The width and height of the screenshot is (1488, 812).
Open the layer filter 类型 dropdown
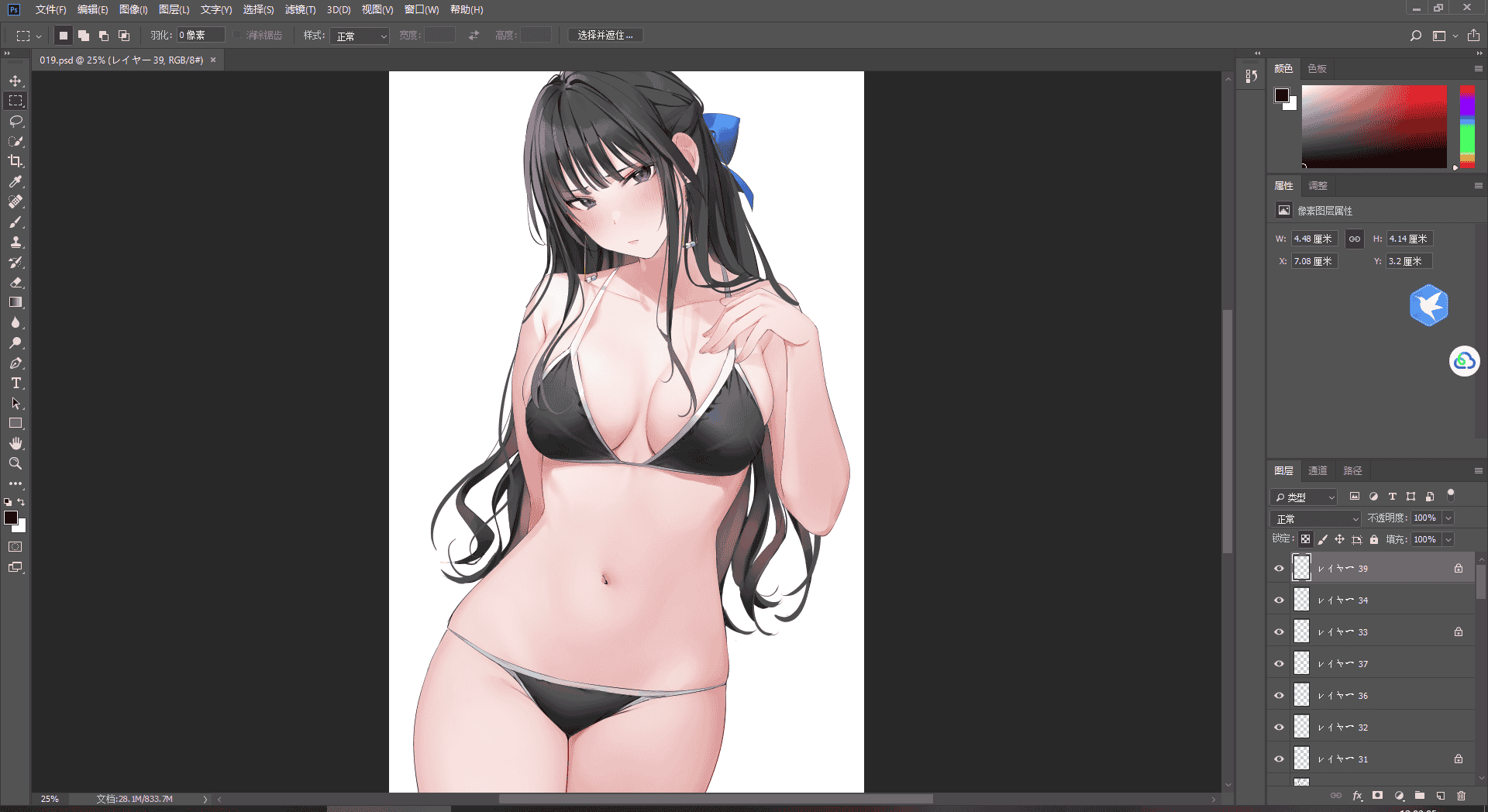pos(1304,497)
